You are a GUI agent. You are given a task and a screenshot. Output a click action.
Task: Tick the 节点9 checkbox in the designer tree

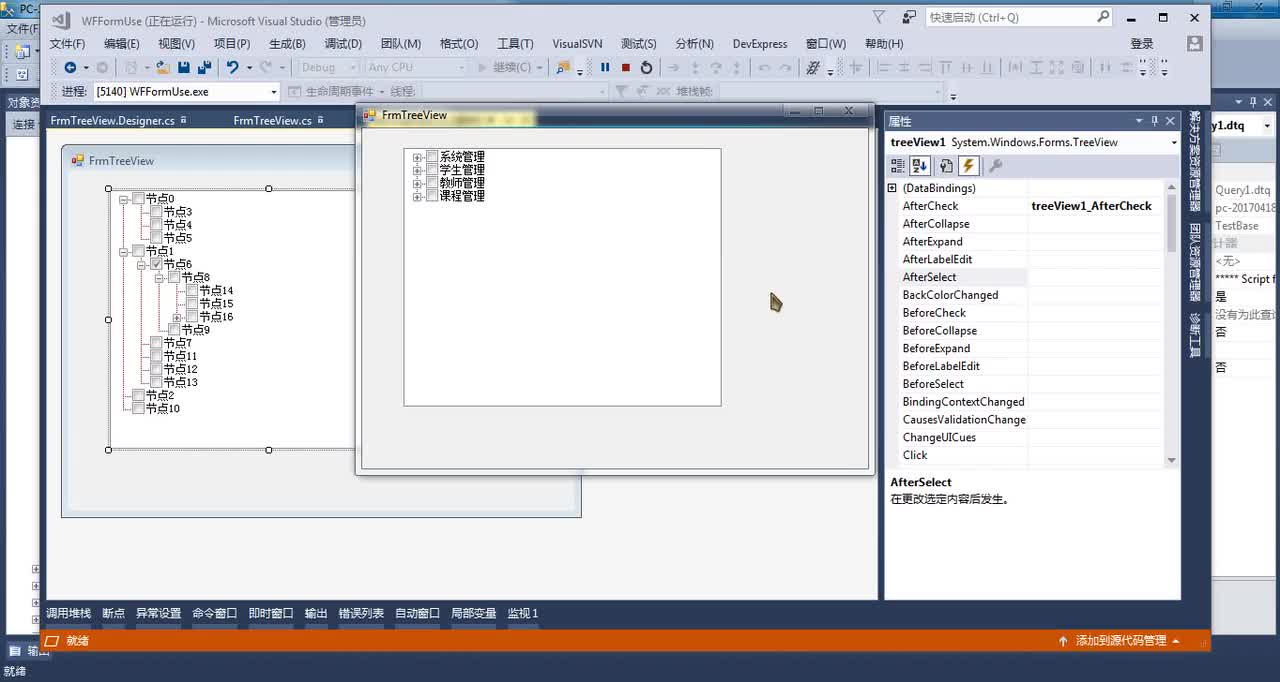point(174,330)
